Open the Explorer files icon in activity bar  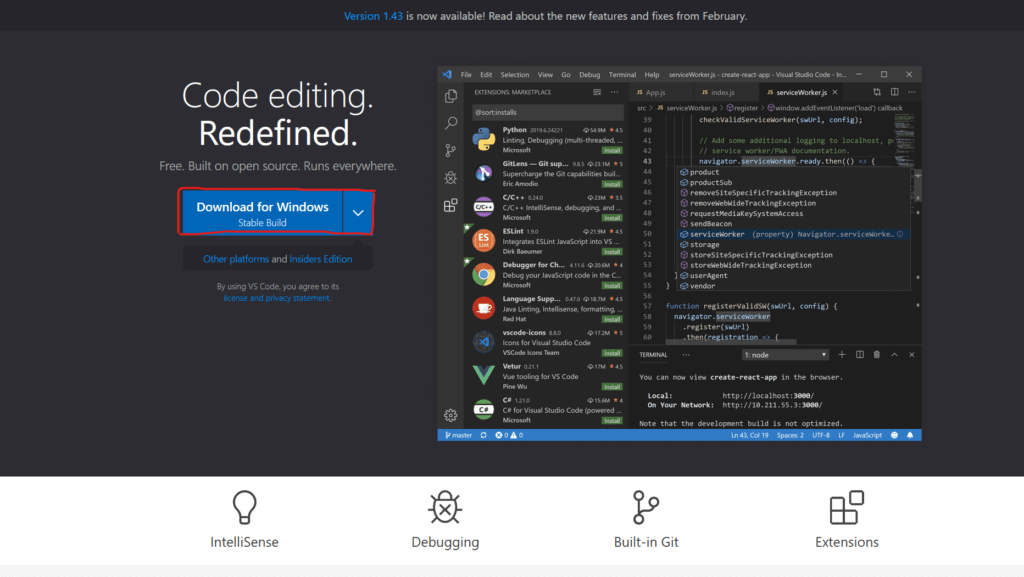click(451, 96)
